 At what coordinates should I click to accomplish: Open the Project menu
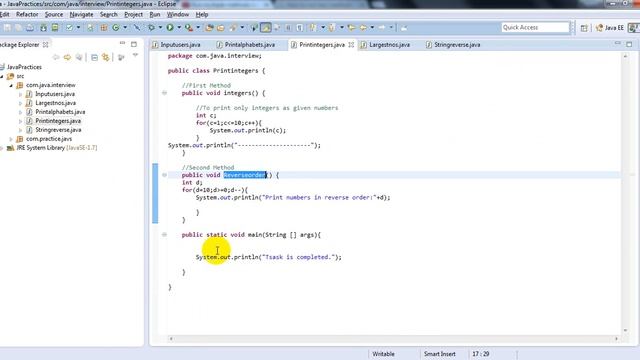point(133,14)
